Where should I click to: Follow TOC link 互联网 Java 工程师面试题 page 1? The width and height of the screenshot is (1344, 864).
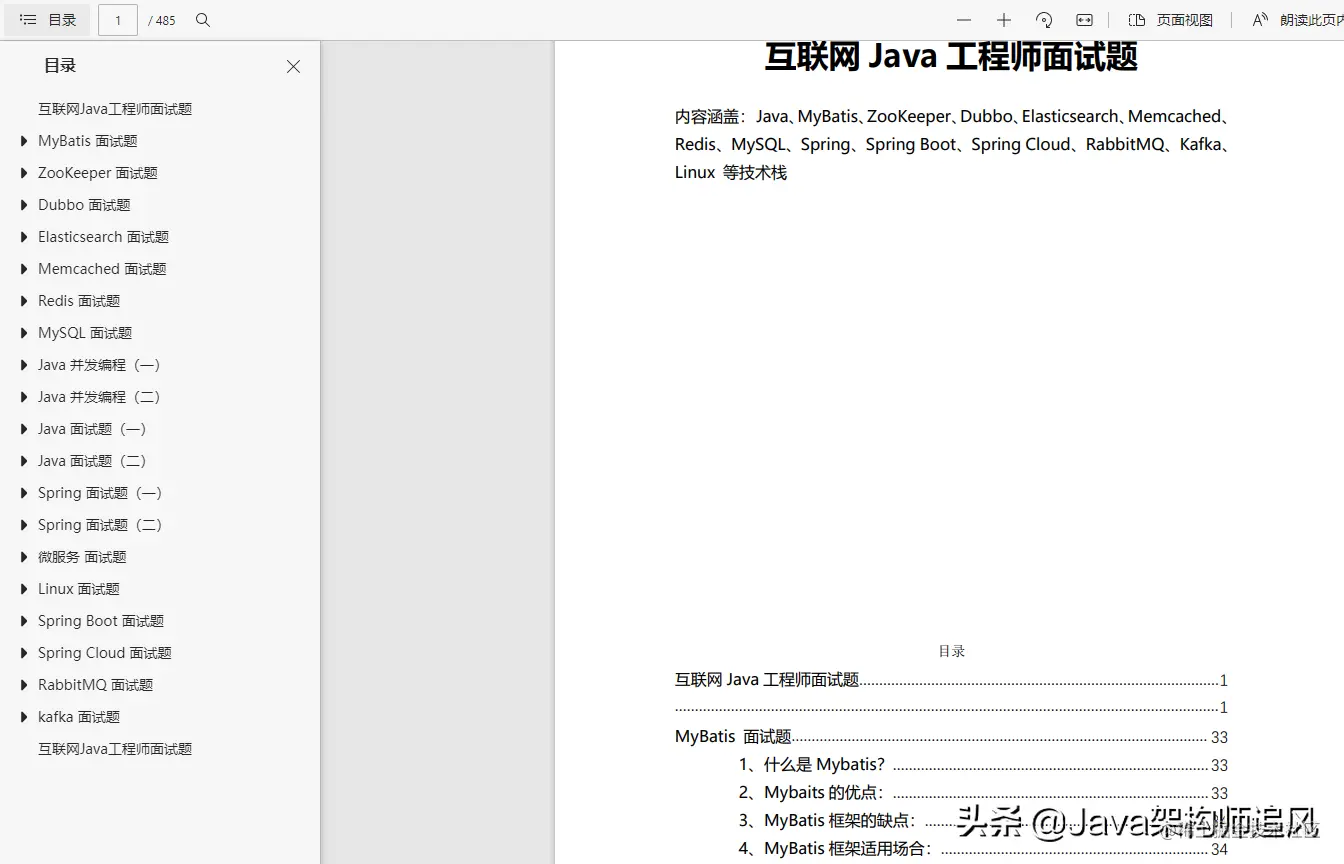(x=951, y=680)
